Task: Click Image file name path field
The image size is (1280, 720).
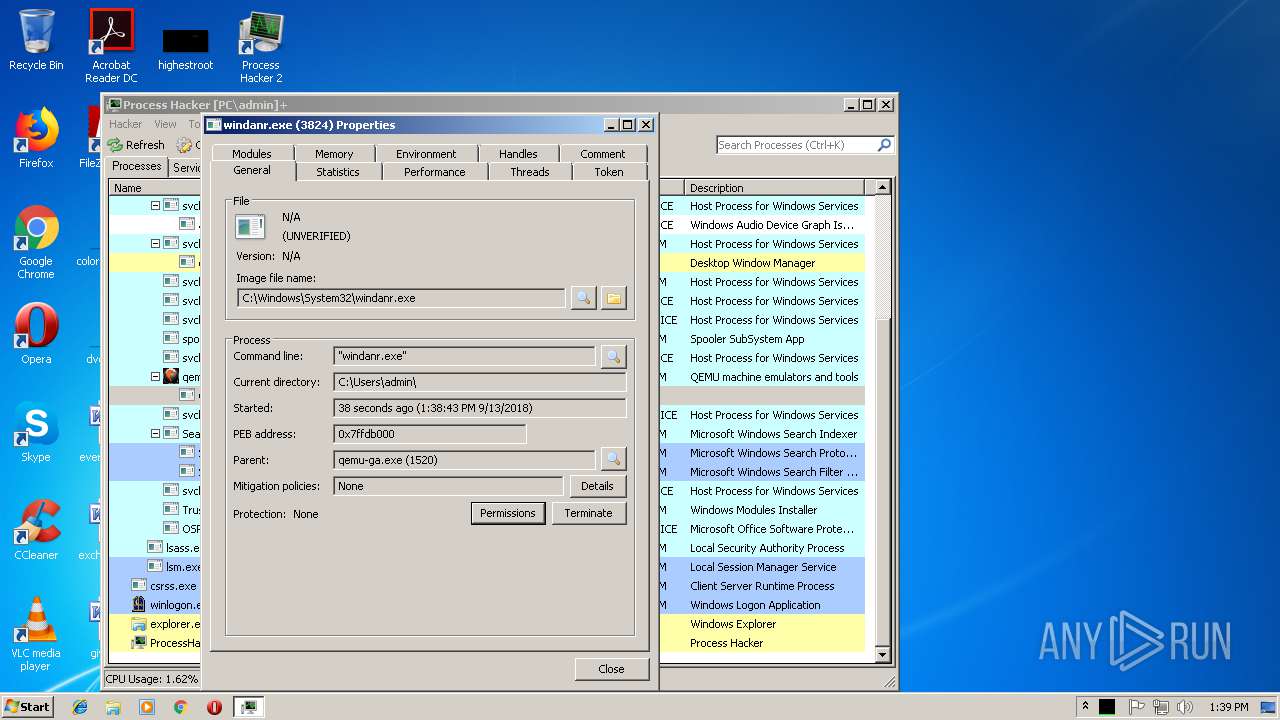Action: [401, 298]
